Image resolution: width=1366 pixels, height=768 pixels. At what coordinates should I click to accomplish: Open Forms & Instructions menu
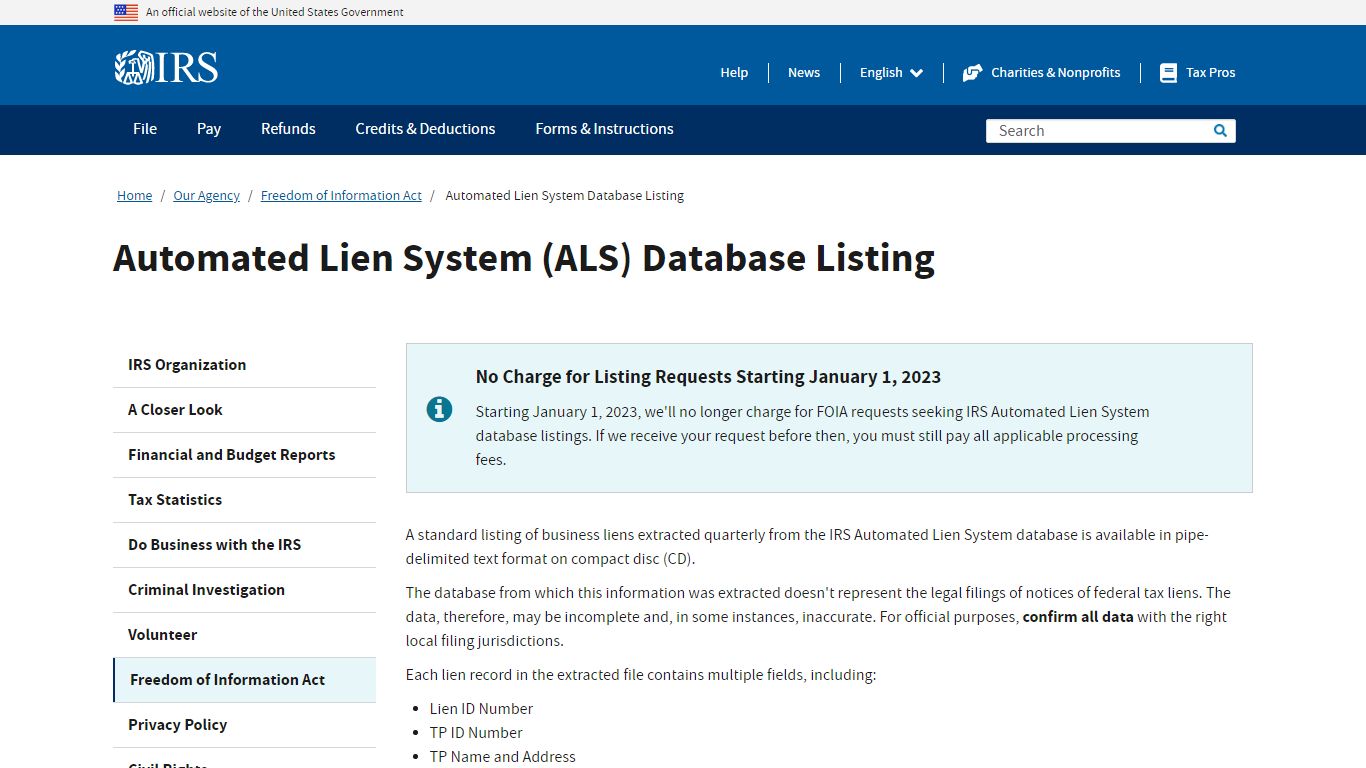coord(604,129)
